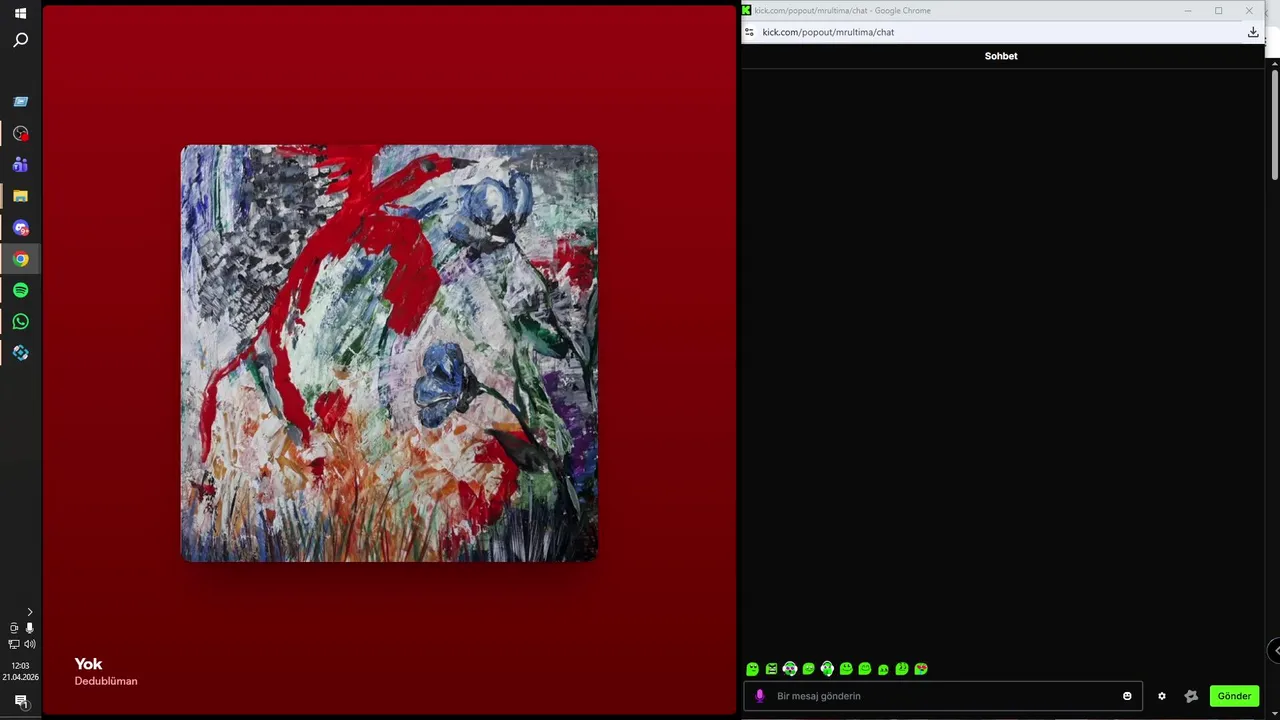Screen dimensions: 1280x720
Task: Send message with Gönder button
Action: click(x=1234, y=696)
